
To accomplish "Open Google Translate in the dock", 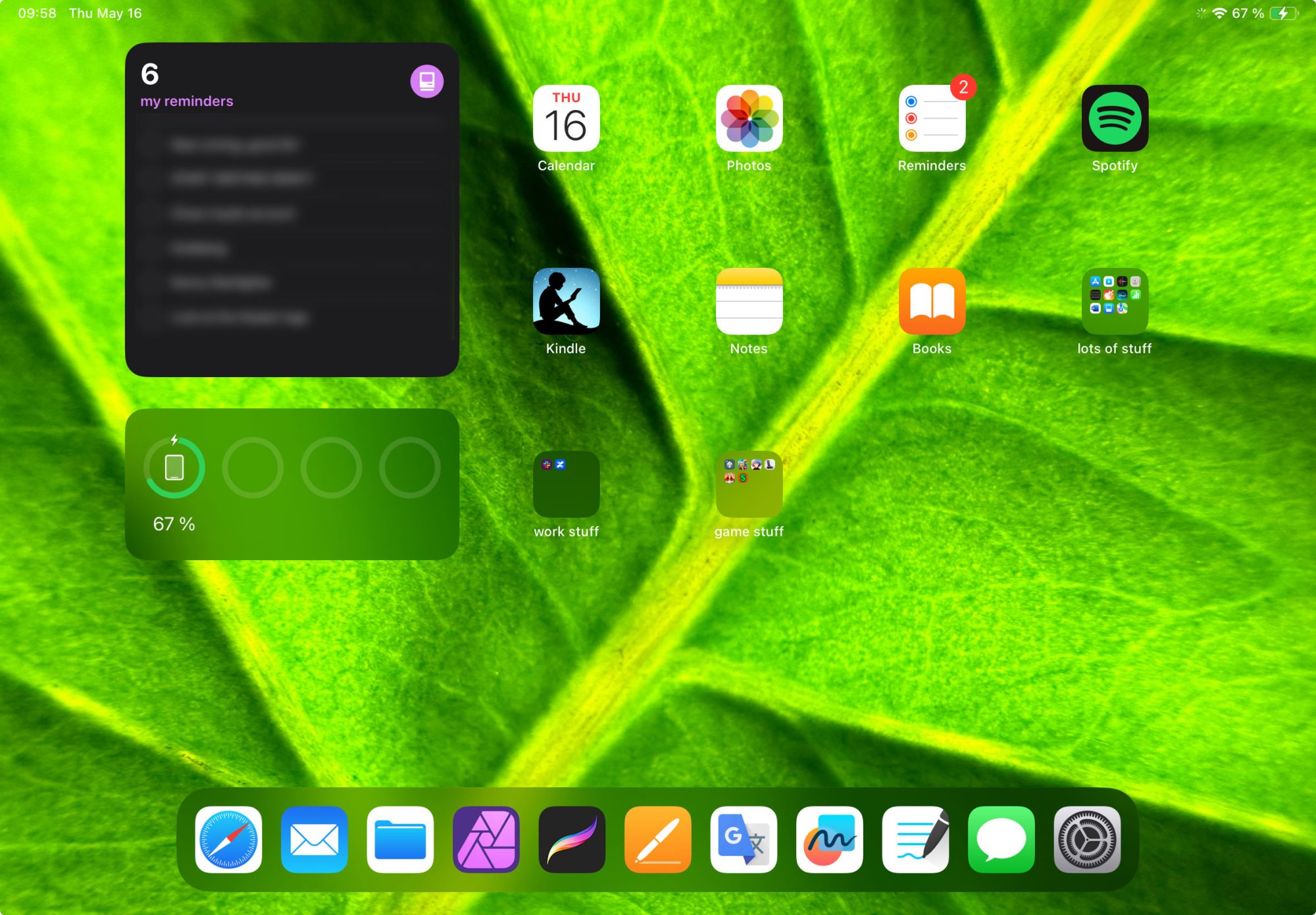I will [744, 839].
